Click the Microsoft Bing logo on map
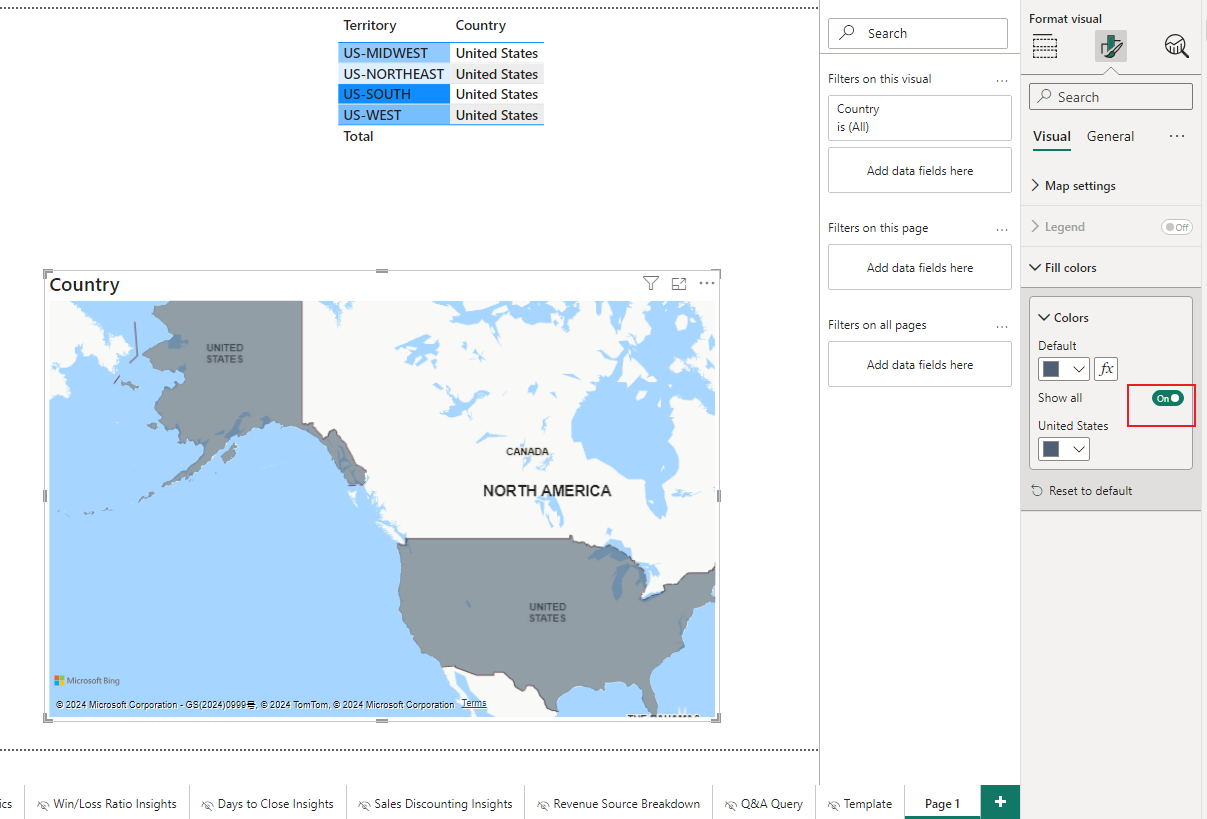Screen dimensions: 1207x819 pyautogui.click(x=87, y=681)
